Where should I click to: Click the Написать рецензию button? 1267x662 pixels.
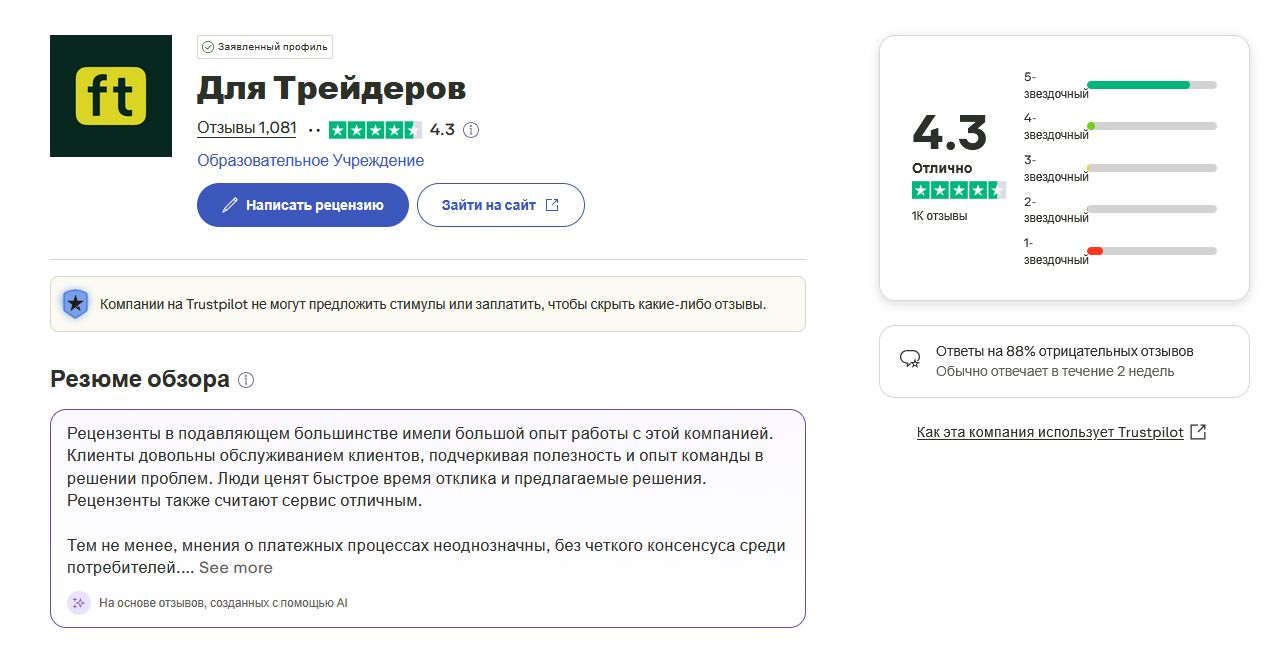303,205
